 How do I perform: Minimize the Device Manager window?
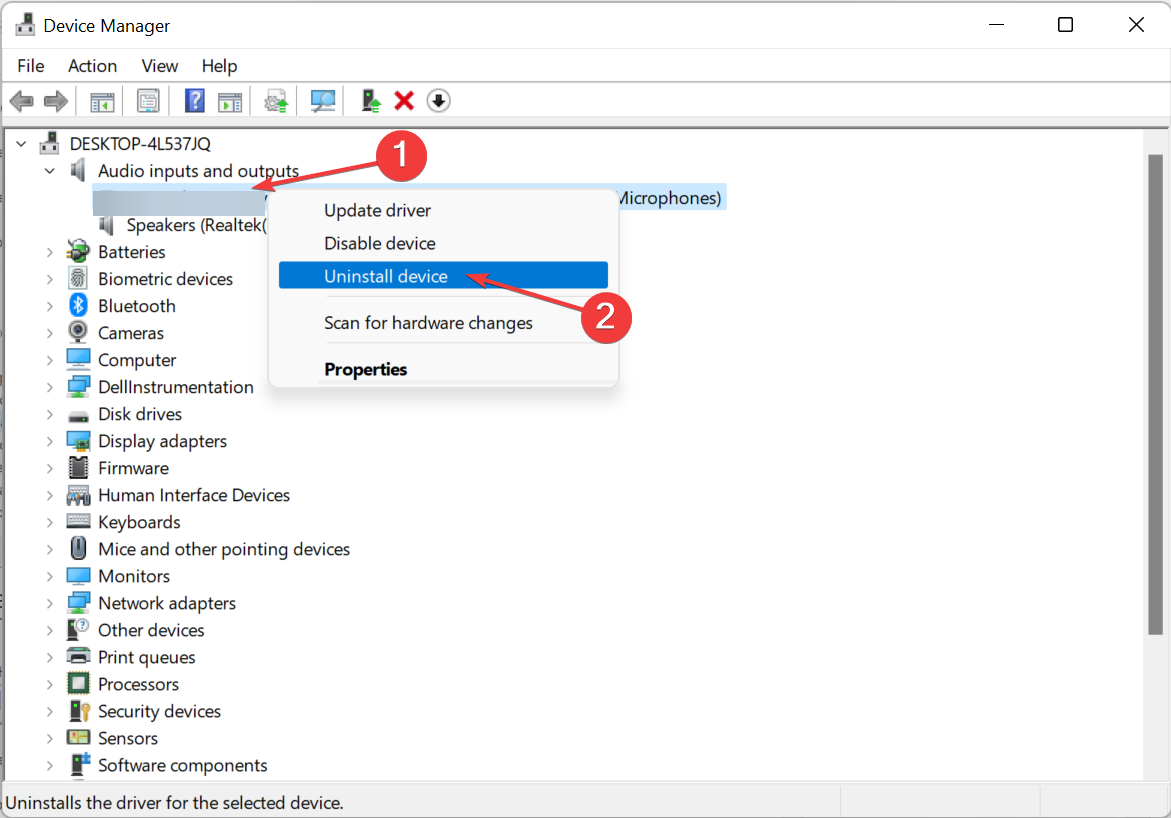click(996, 25)
